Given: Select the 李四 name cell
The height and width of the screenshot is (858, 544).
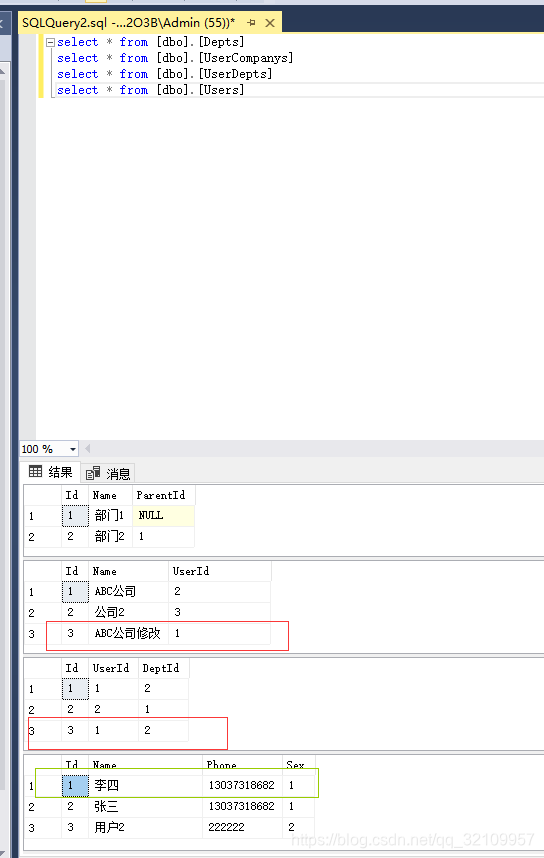Looking at the screenshot, I should 146,785.
